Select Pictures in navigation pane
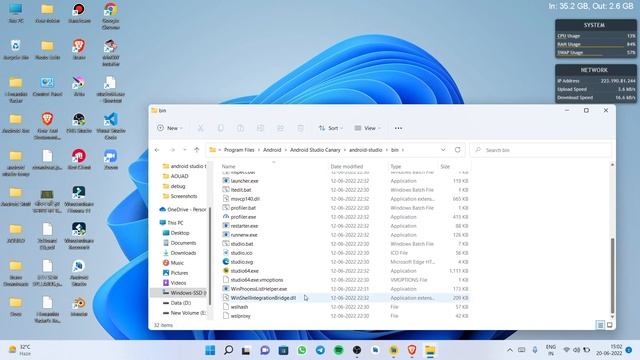 coord(179,273)
